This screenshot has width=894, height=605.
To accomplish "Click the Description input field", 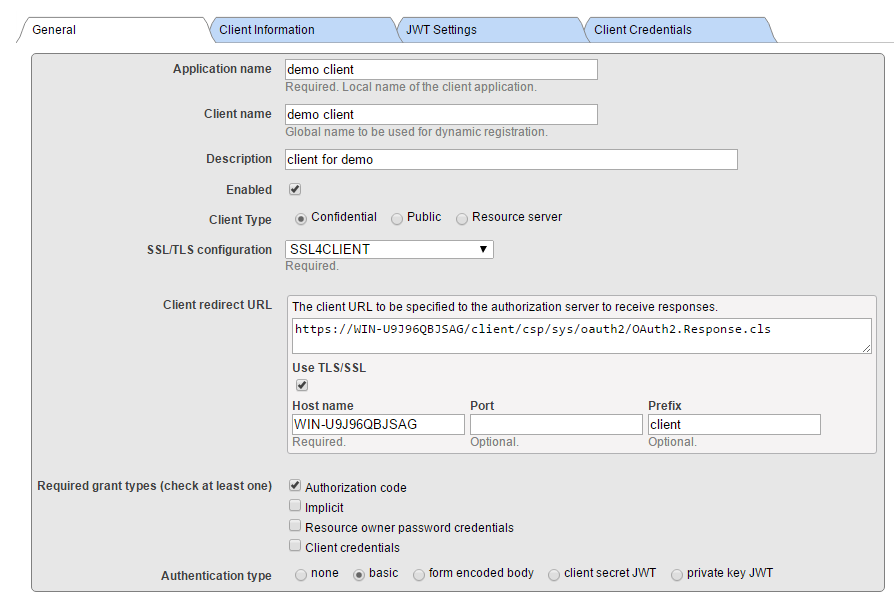I will (x=511, y=160).
